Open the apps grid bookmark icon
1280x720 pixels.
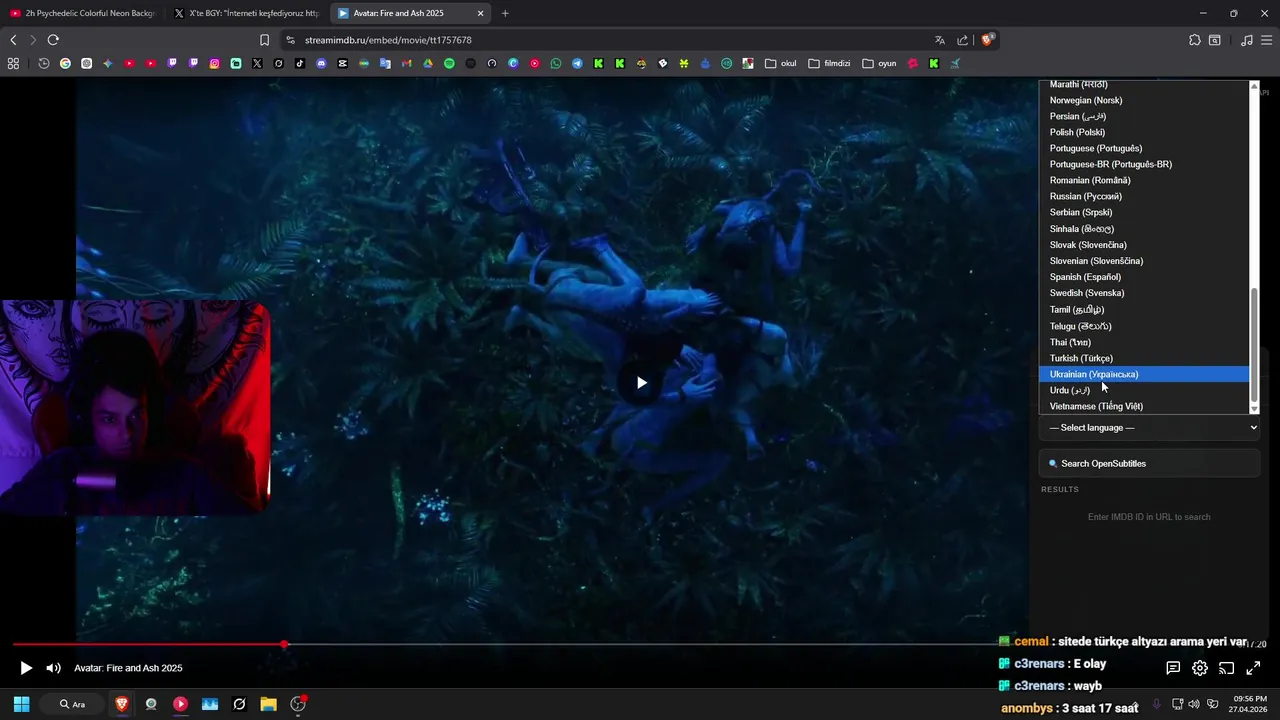tap(13, 63)
